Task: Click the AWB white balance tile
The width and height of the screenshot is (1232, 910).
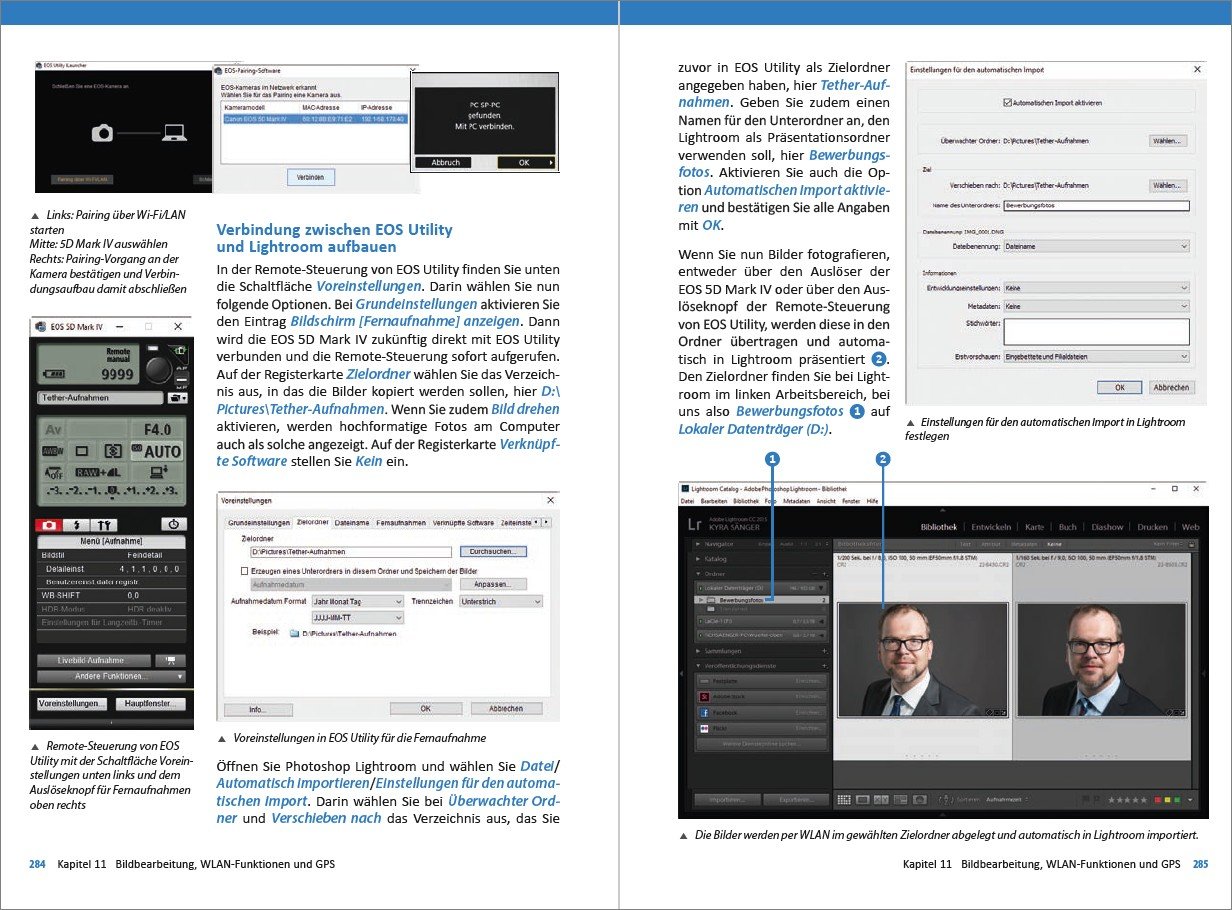Action: pos(52,450)
